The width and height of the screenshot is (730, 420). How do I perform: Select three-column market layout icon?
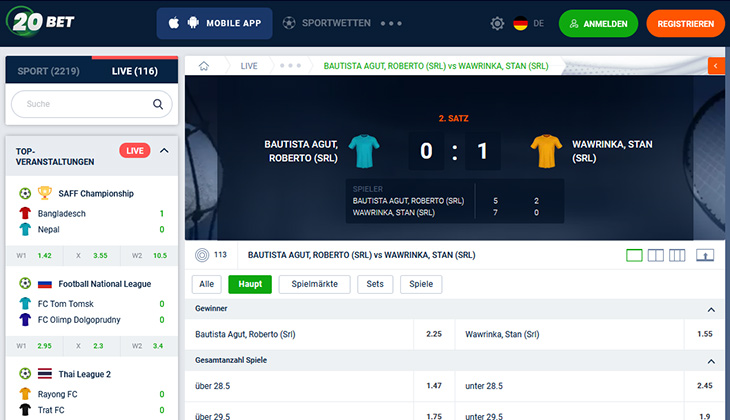coord(677,255)
